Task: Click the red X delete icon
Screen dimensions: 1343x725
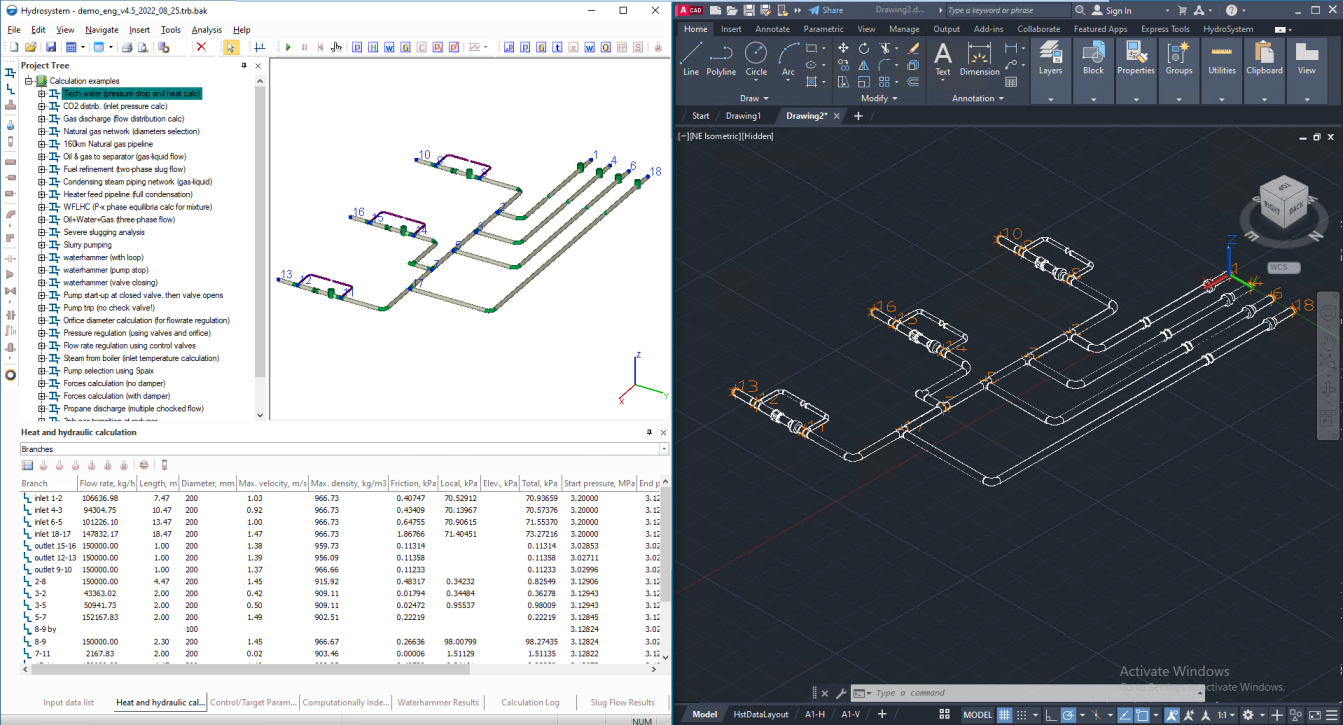Action: pos(201,47)
